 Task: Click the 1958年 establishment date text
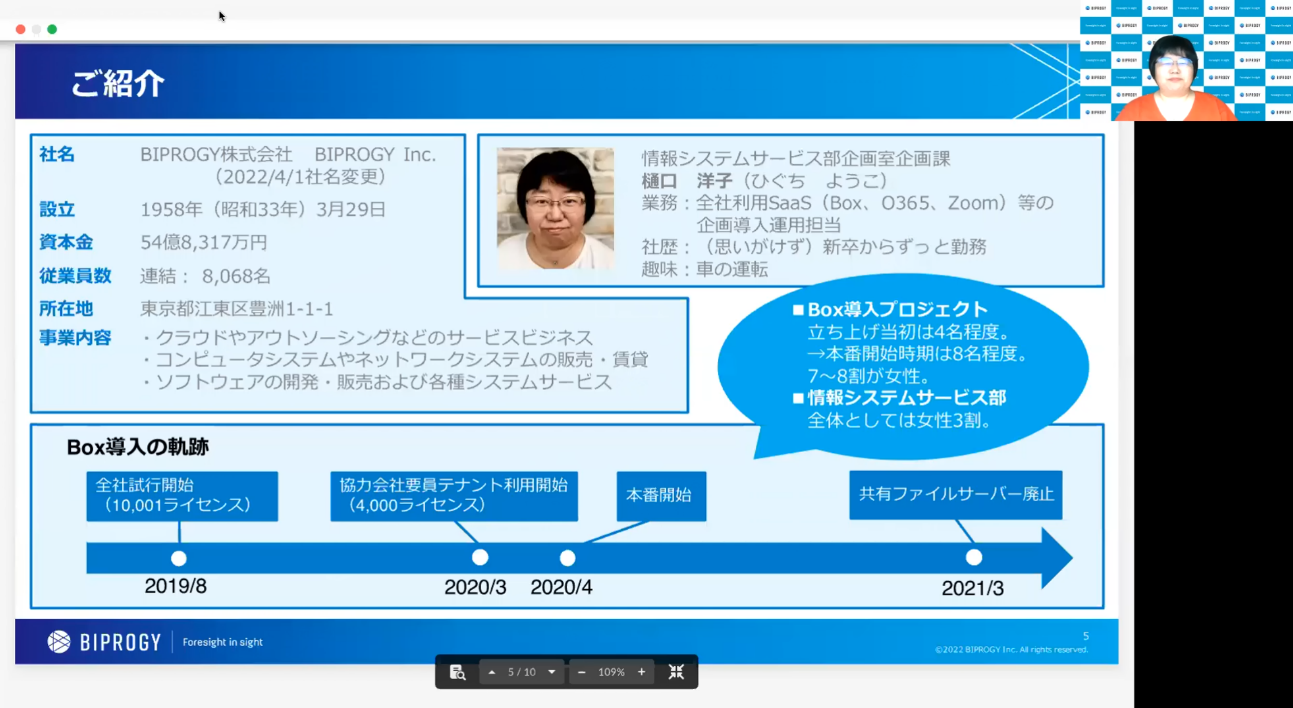[x=263, y=210]
